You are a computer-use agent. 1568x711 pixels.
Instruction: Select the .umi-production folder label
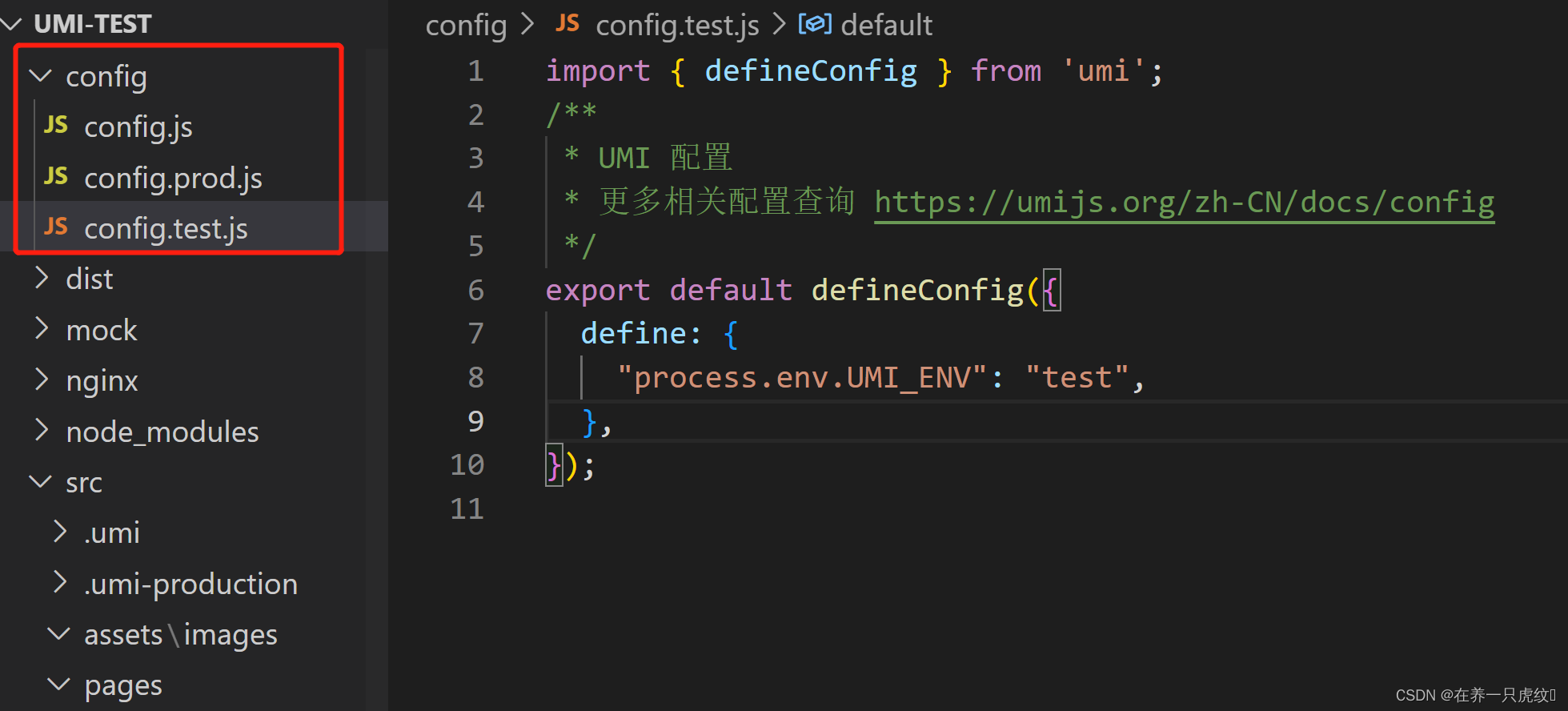click(x=190, y=584)
